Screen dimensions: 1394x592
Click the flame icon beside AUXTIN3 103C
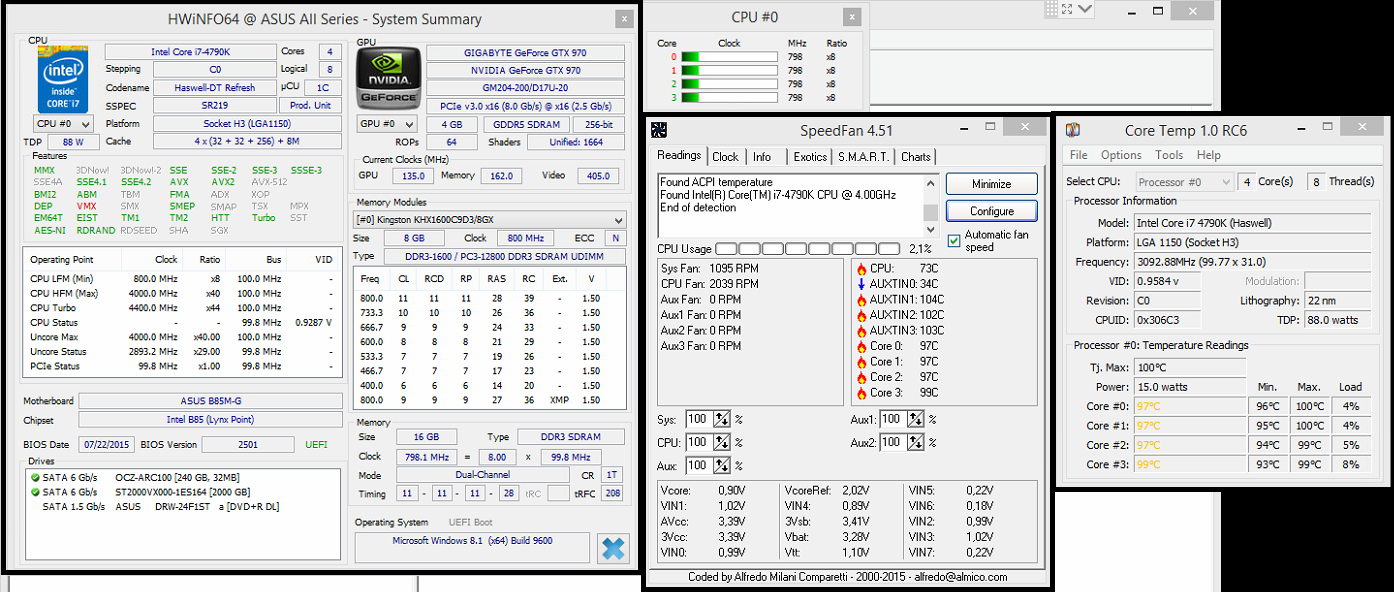click(861, 330)
